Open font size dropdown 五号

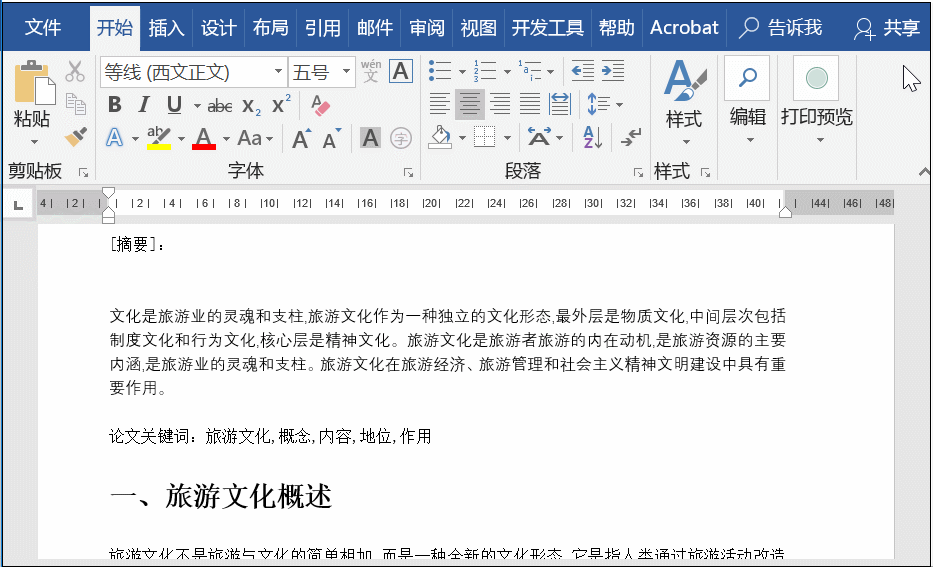point(346,71)
